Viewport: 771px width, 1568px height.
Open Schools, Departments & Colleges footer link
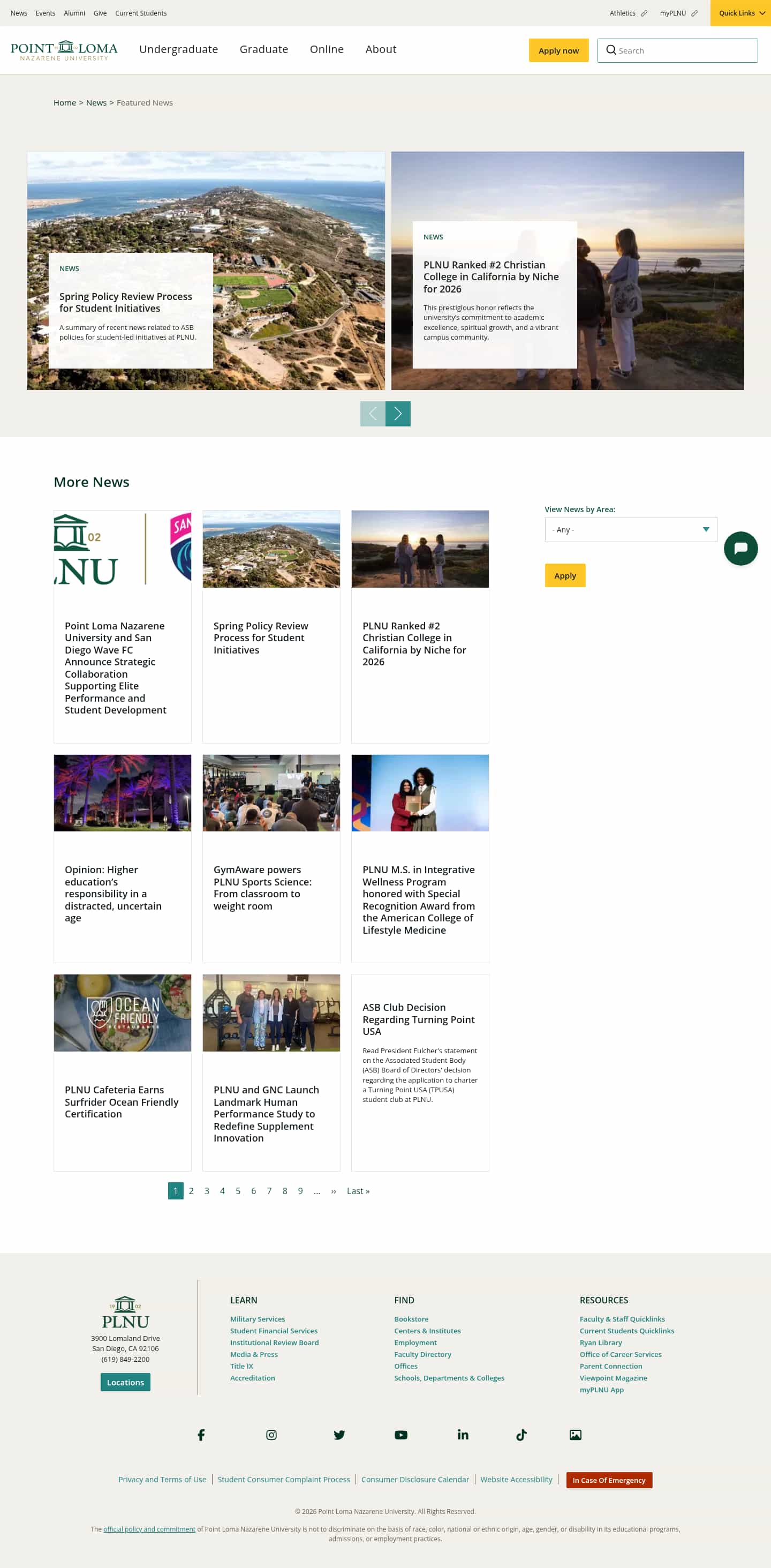coord(449,1377)
